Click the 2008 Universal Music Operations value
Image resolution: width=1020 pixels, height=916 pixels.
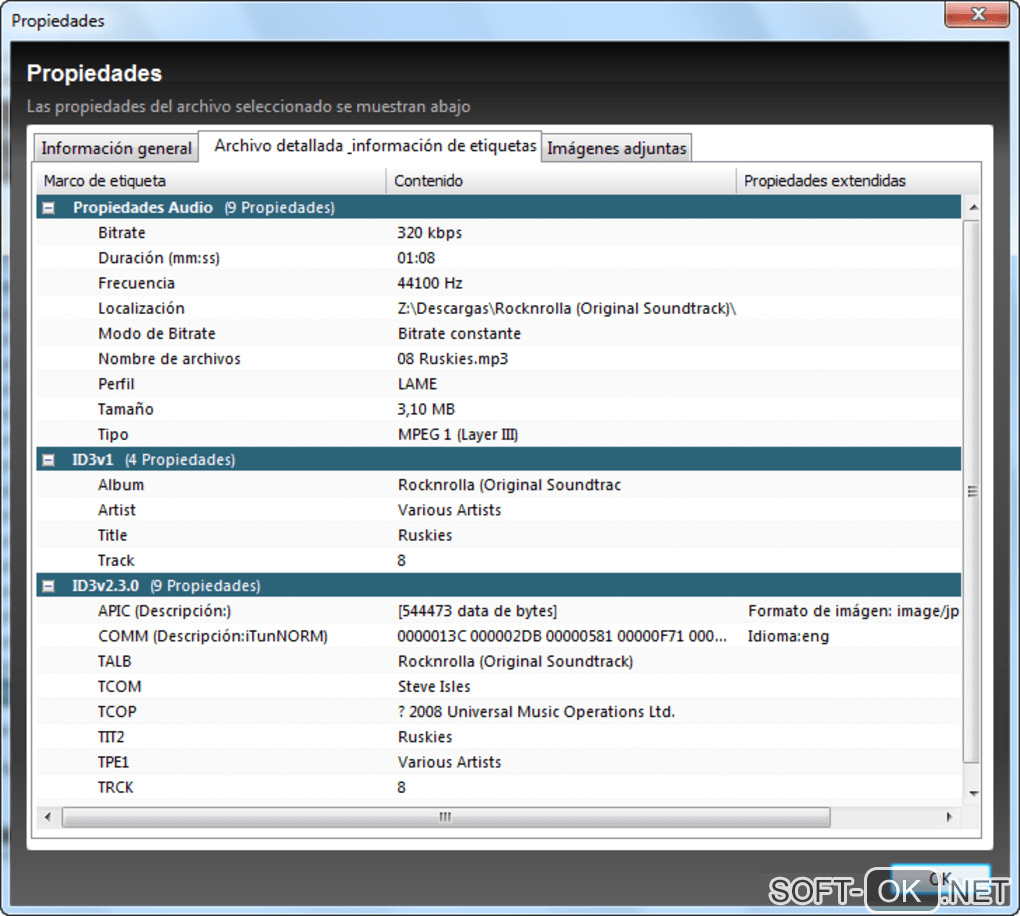pos(537,712)
